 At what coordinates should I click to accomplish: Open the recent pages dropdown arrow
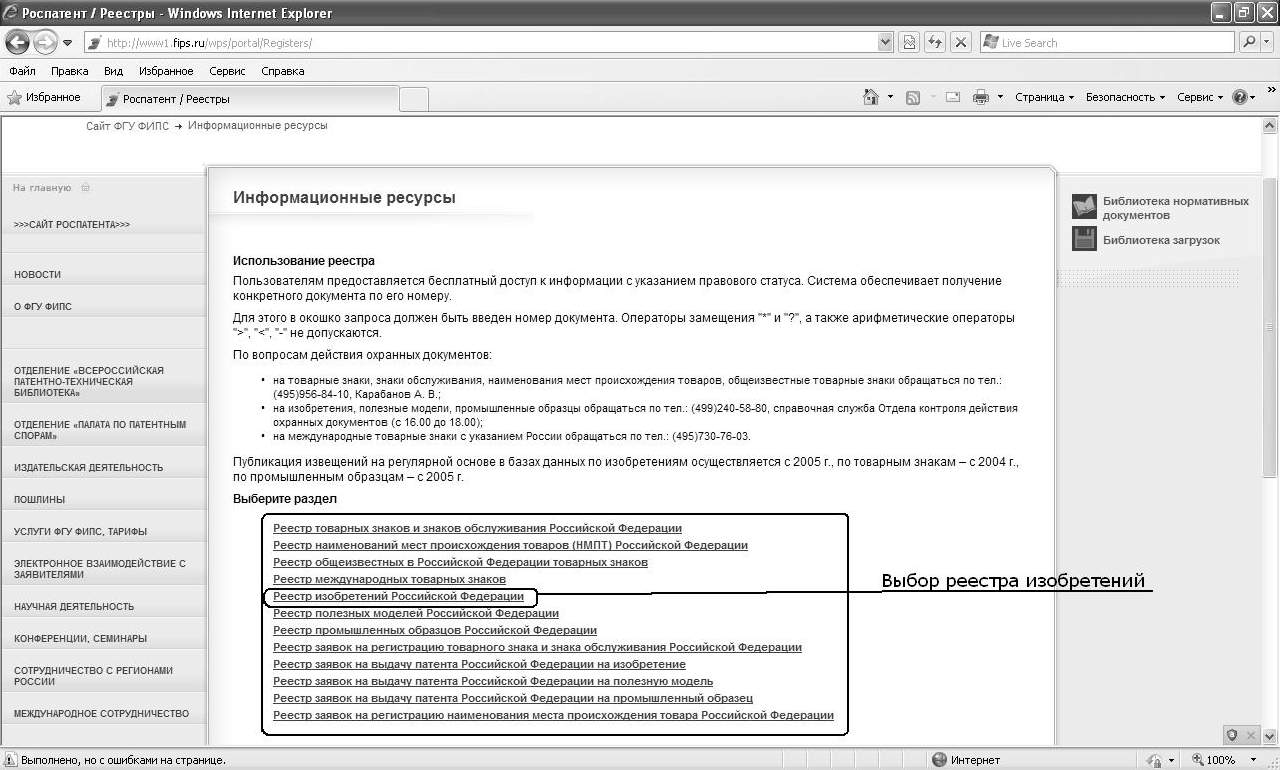[x=67, y=43]
